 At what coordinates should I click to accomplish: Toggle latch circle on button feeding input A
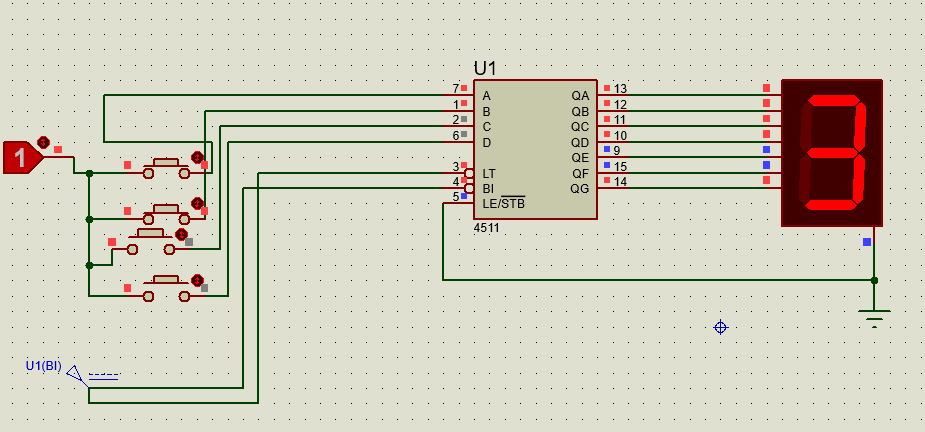197,158
